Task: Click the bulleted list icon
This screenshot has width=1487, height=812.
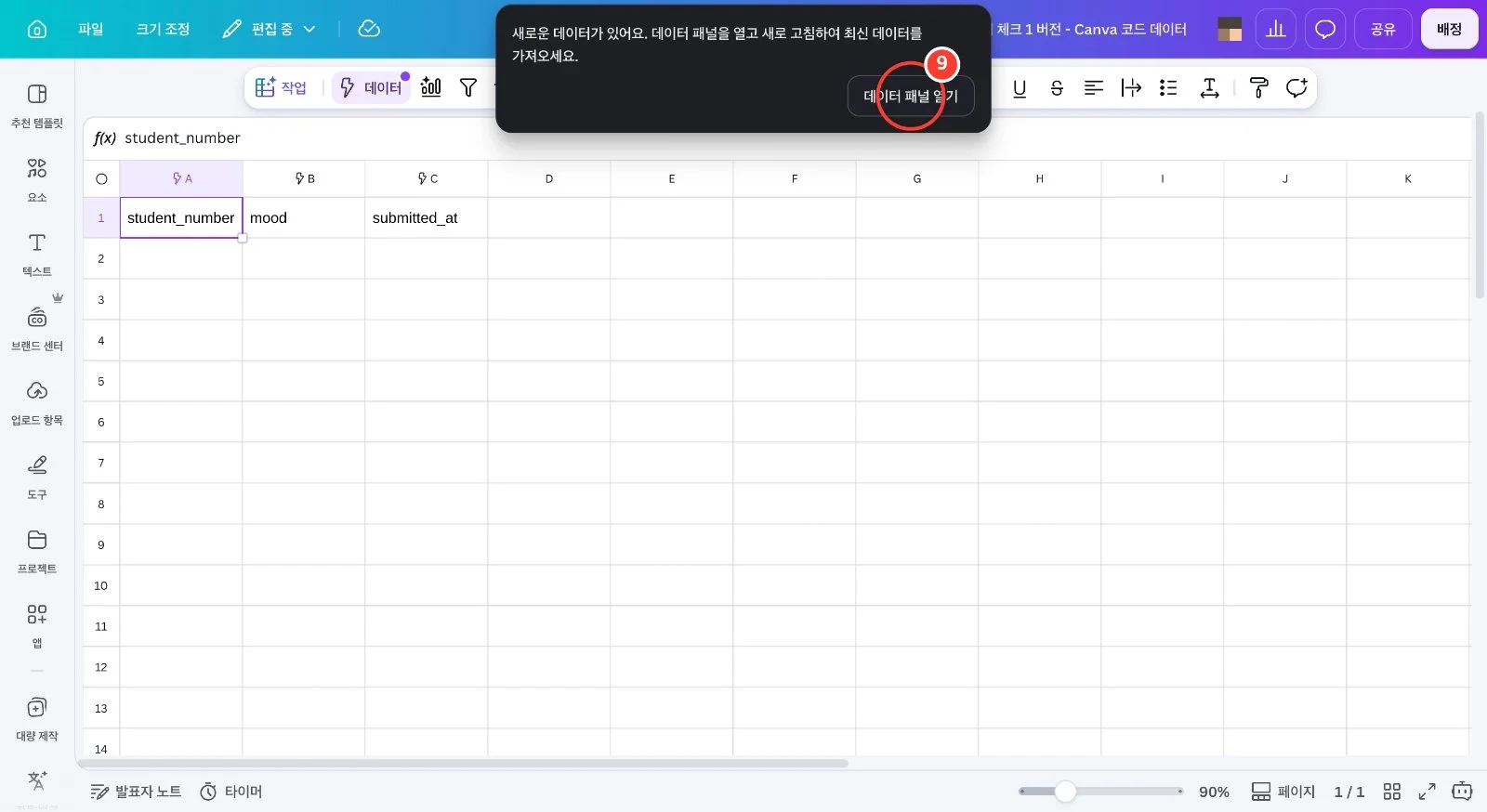Action: pos(1168,87)
